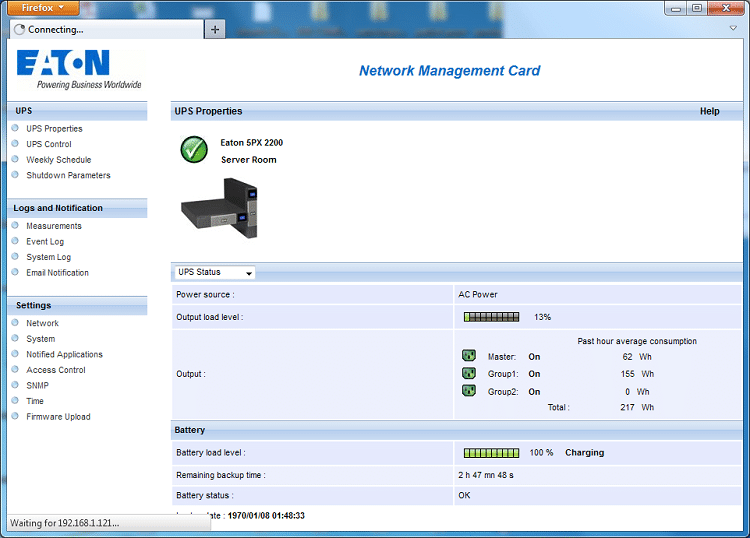Select the Connecting... browser tab
Viewport: 750px width, 538px height.
(x=107, y=30)
